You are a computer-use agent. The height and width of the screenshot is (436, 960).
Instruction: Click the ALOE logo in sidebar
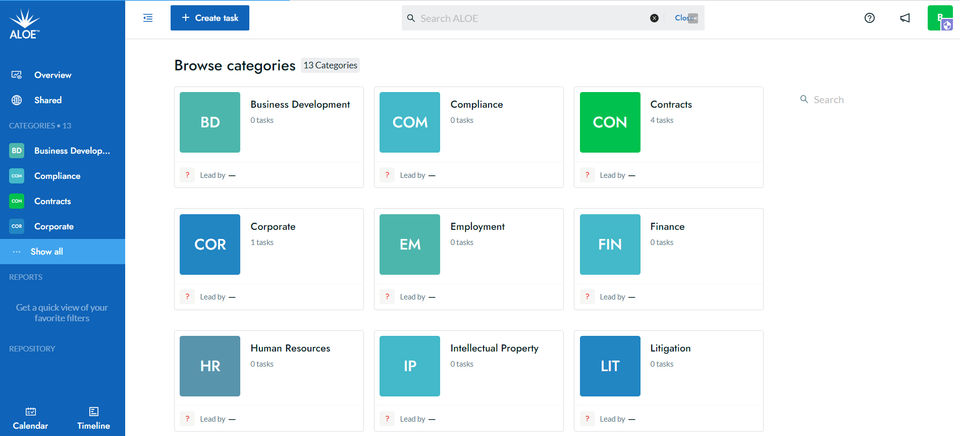coord(24,25)
